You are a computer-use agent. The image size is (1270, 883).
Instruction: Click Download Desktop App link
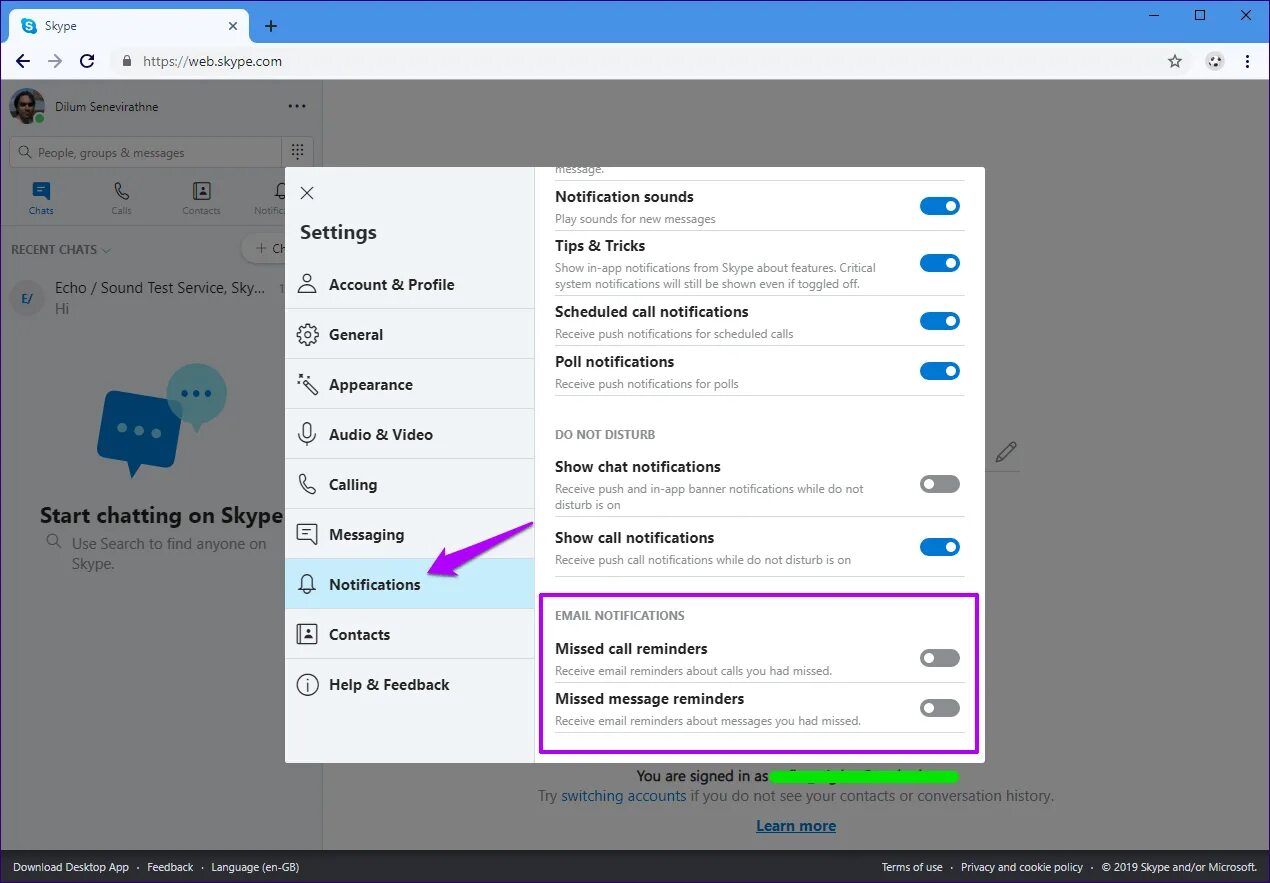[x=71, y=867]
